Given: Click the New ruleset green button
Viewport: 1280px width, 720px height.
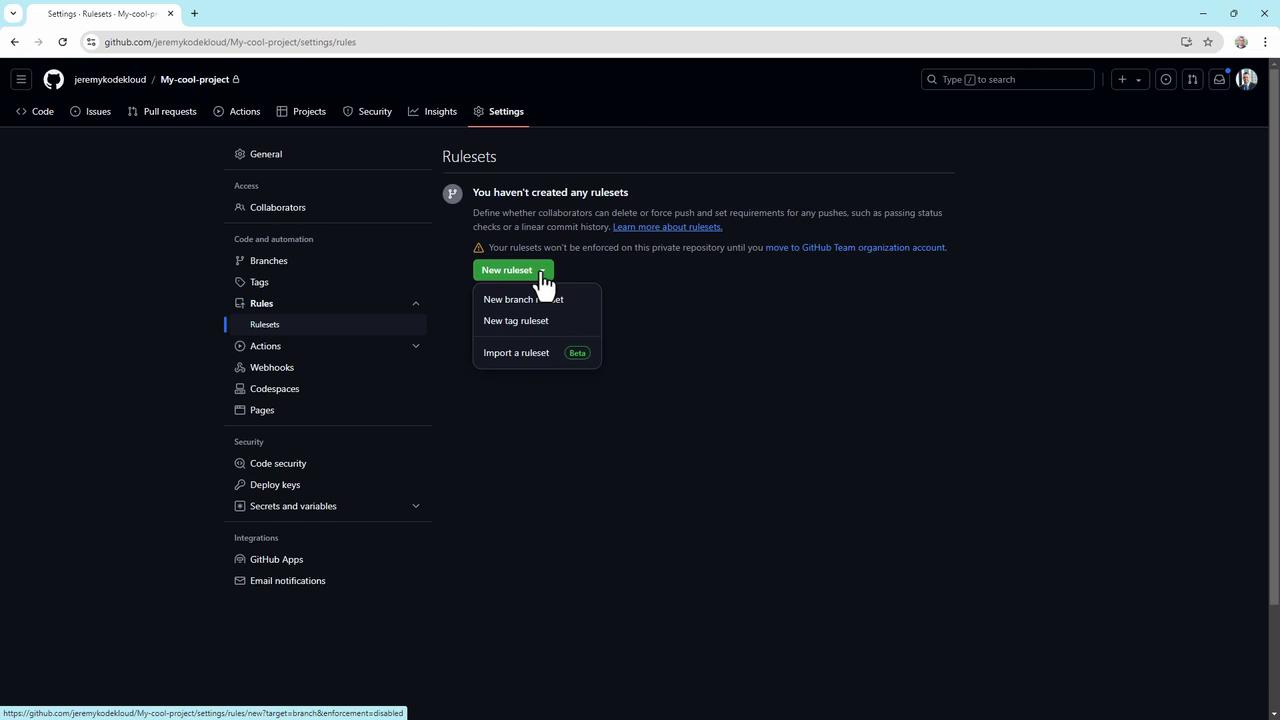Looking at the screenshot, I should coord(513,270).
